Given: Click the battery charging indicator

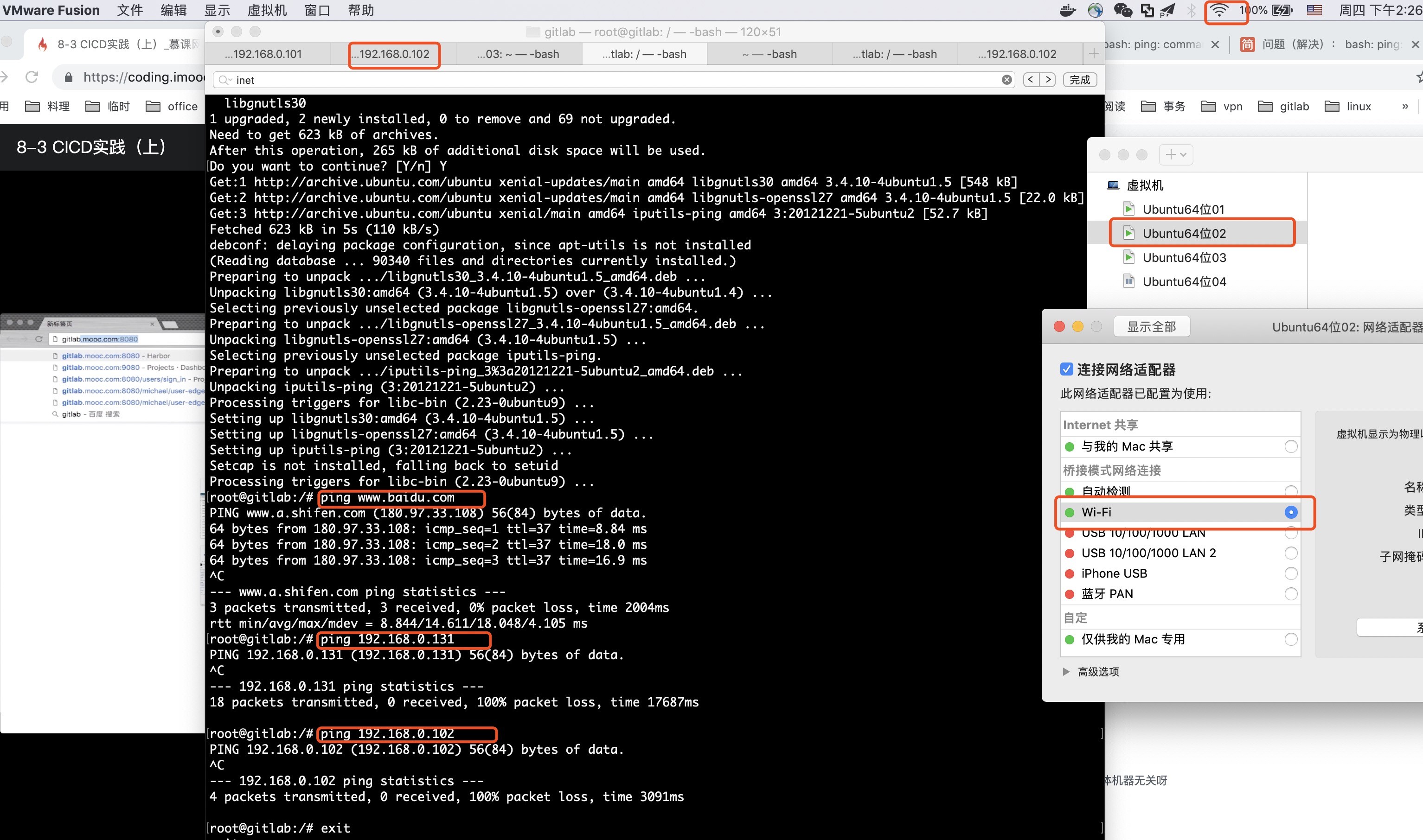Looking at the screenshot, I should point(1282,10).
